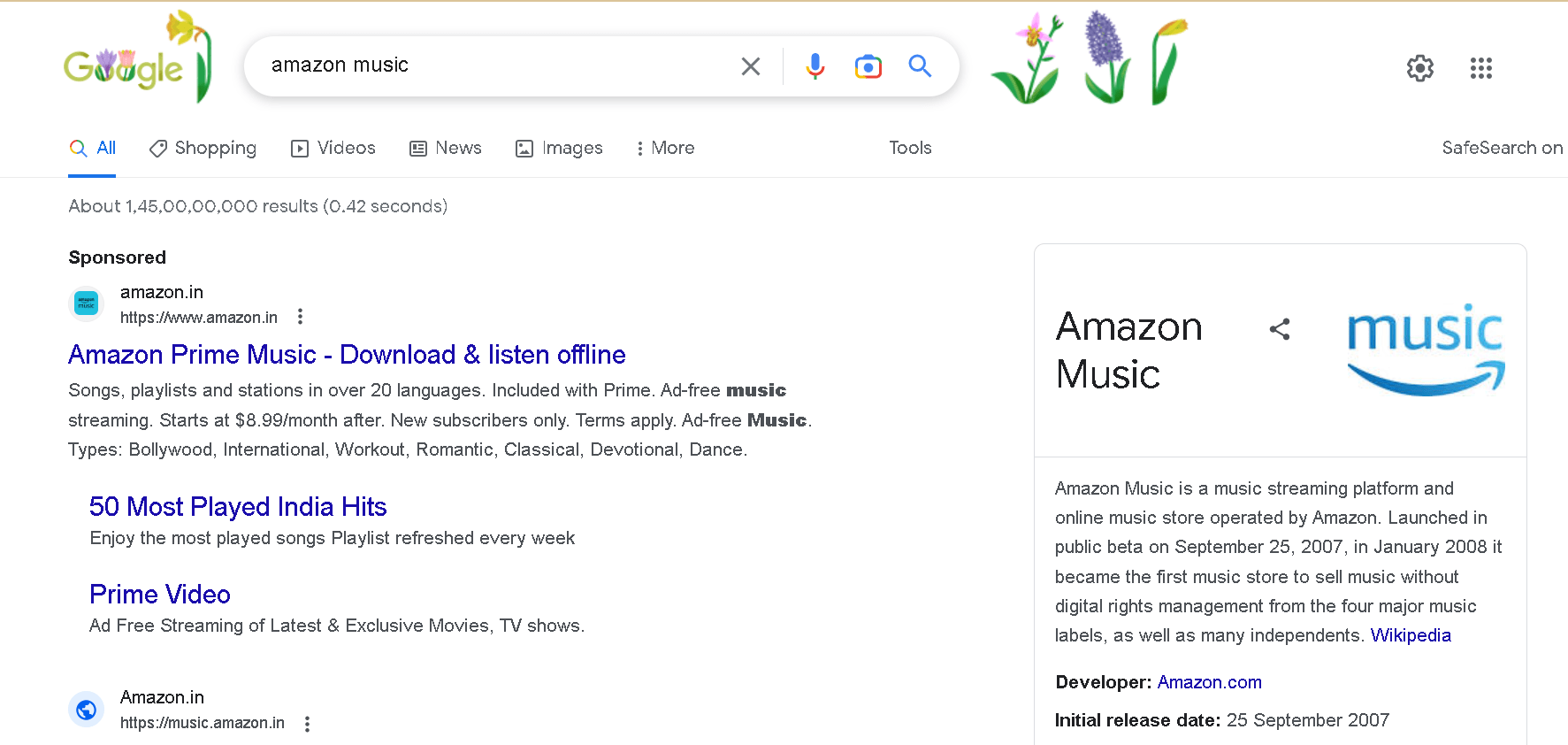Viewport: 1568px width, 745px height.
Task: Click the https://www.amazon.in URL text
Action: (x=199, y=318)
